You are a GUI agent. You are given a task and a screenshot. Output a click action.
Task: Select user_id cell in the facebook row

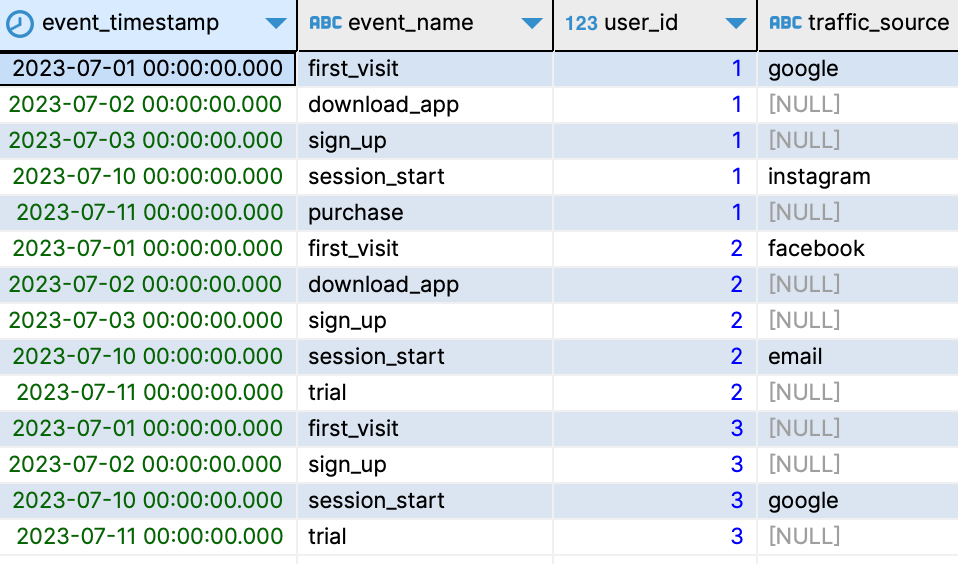pos(655,249)
